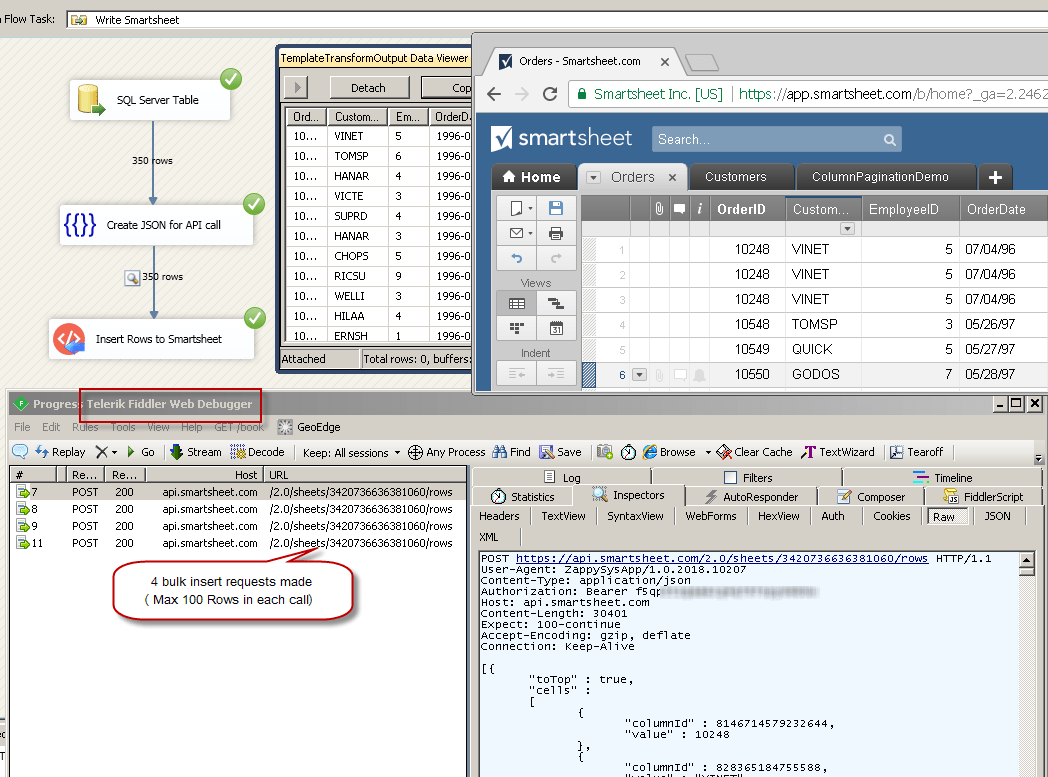Screen dimensions: 1048x777
Task: Undo the last change in Smartsheet
Action: click(x=516, y=258)
